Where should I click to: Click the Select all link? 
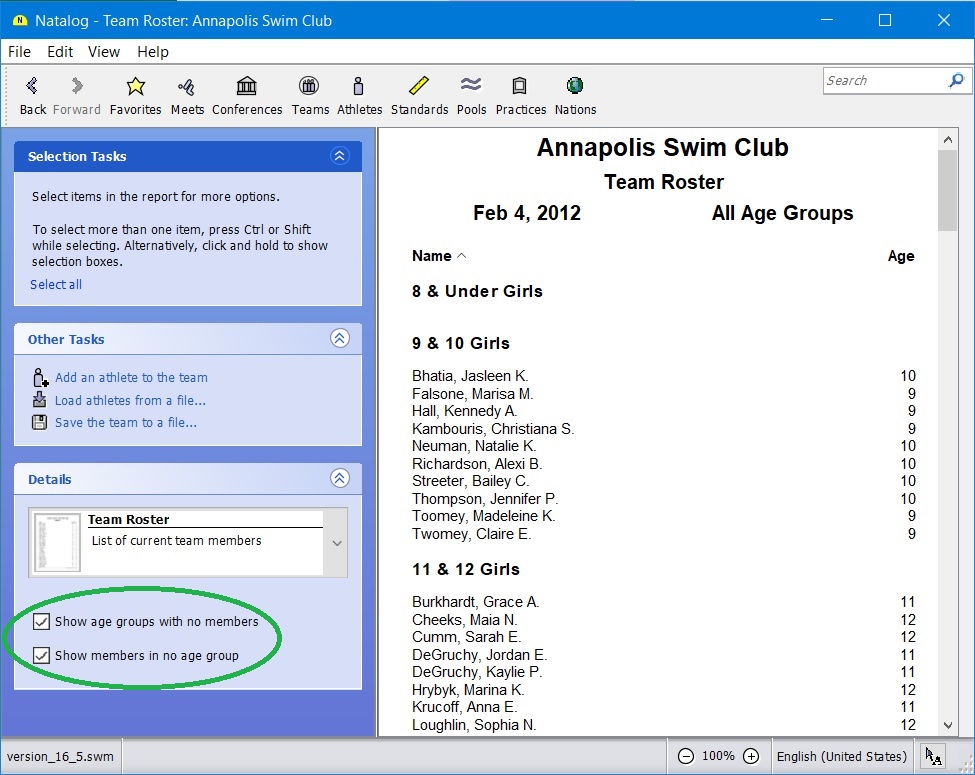point(56,285)
